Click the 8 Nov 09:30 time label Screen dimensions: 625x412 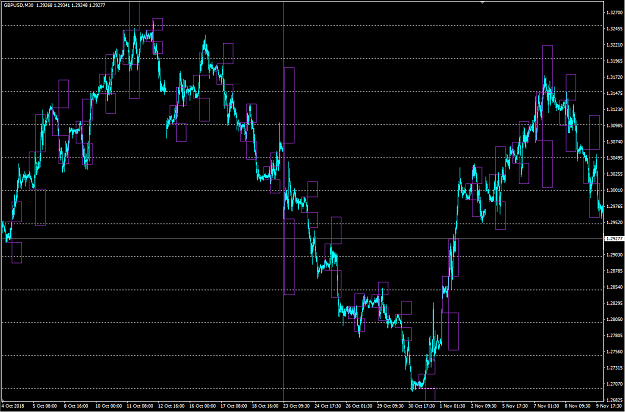tap(576, 406)
